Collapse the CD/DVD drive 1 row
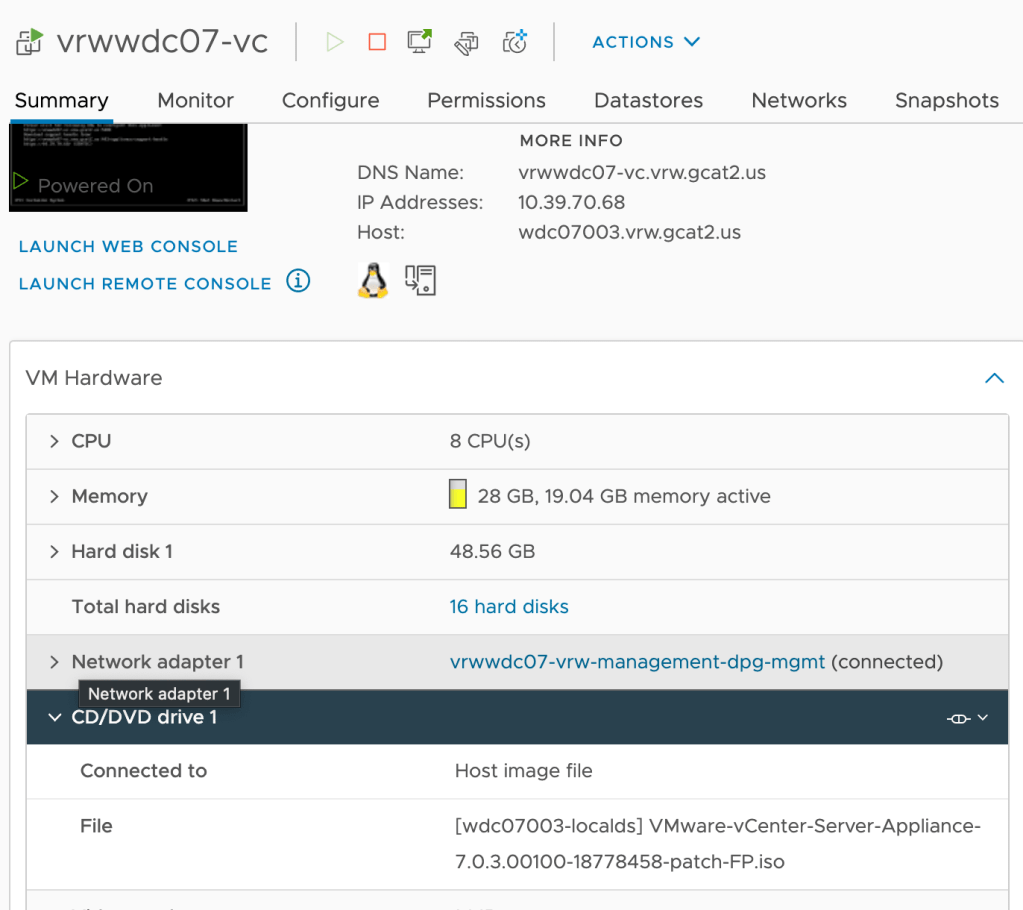This screenshot has height=910, width=1023. click(x=55, y=717)
